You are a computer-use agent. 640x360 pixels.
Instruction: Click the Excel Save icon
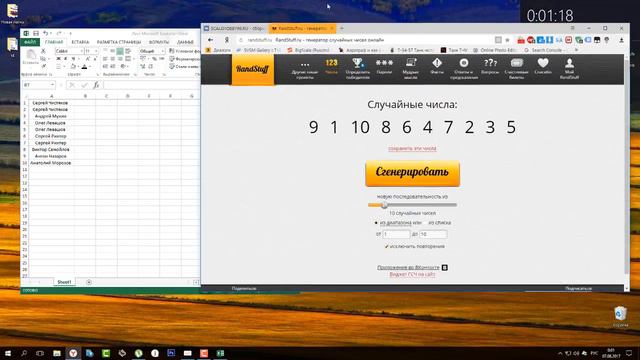(x=36, y=33)
